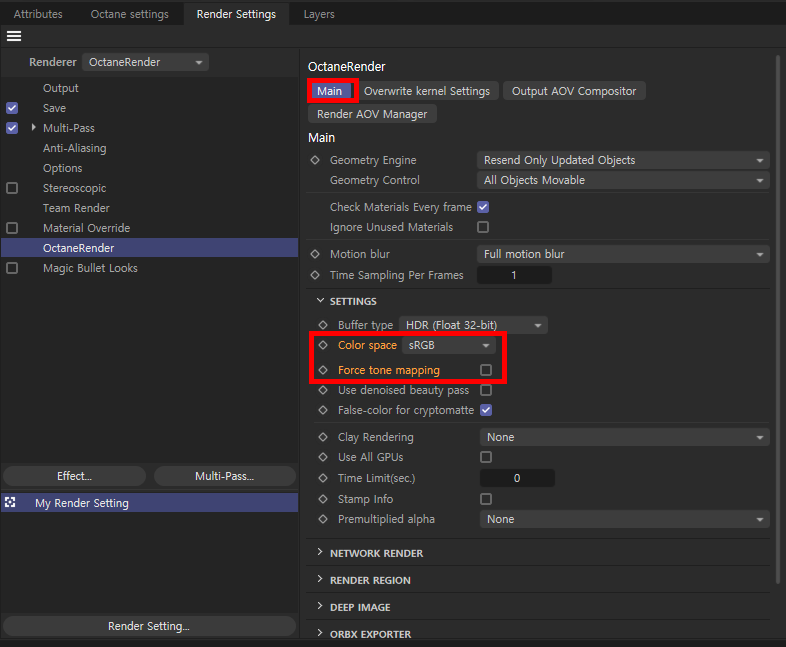
Task: Switch to the Attributes tab
Action: click(38, 14)
